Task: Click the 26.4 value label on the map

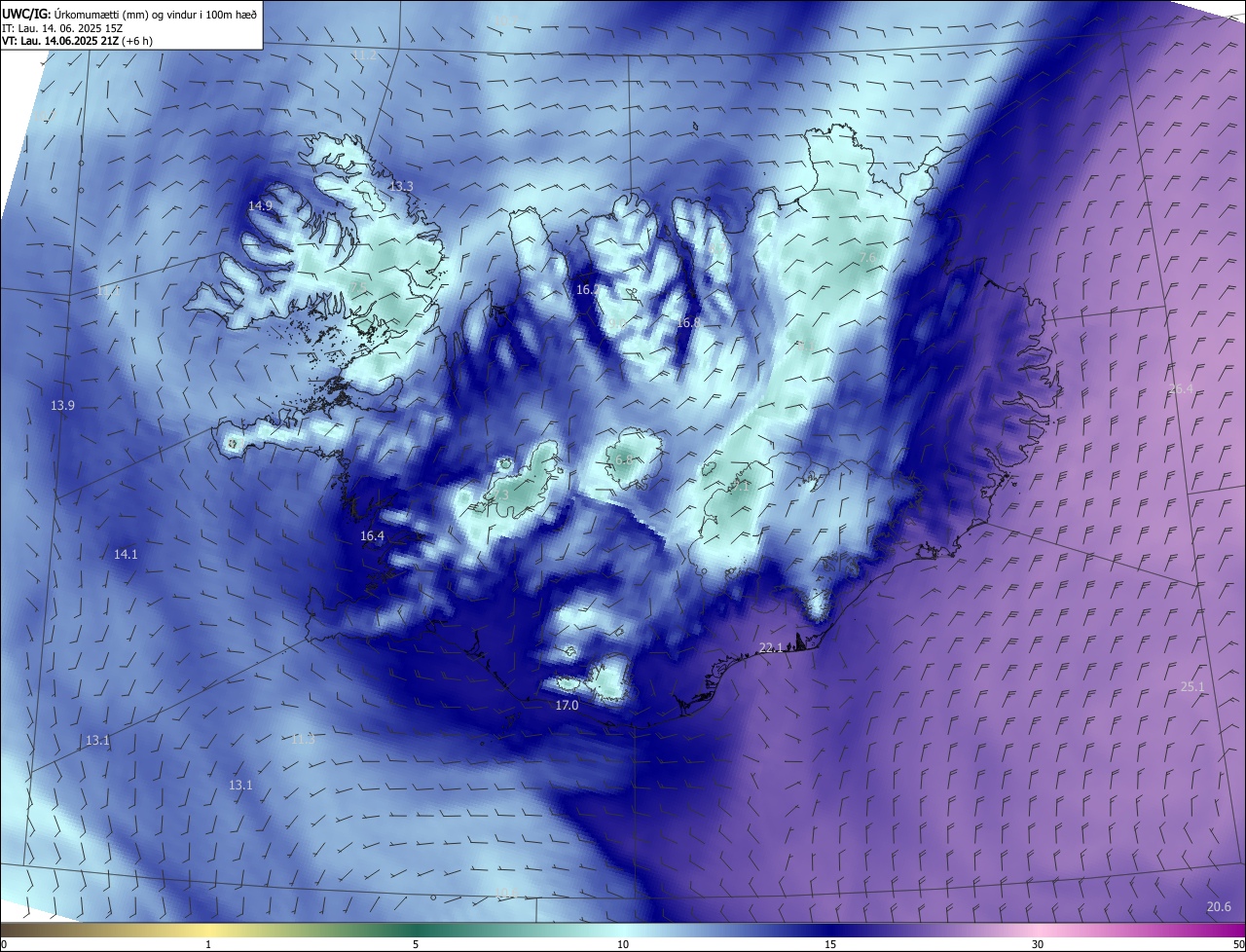Action: pos(1180,388)
